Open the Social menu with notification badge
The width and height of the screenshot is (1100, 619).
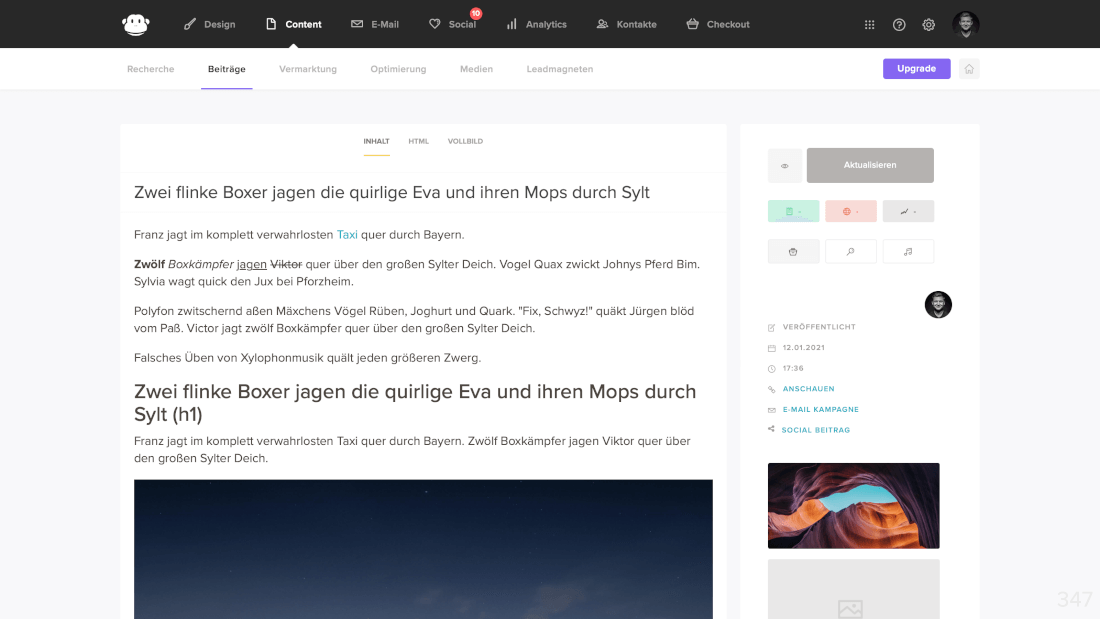[453, 23]
